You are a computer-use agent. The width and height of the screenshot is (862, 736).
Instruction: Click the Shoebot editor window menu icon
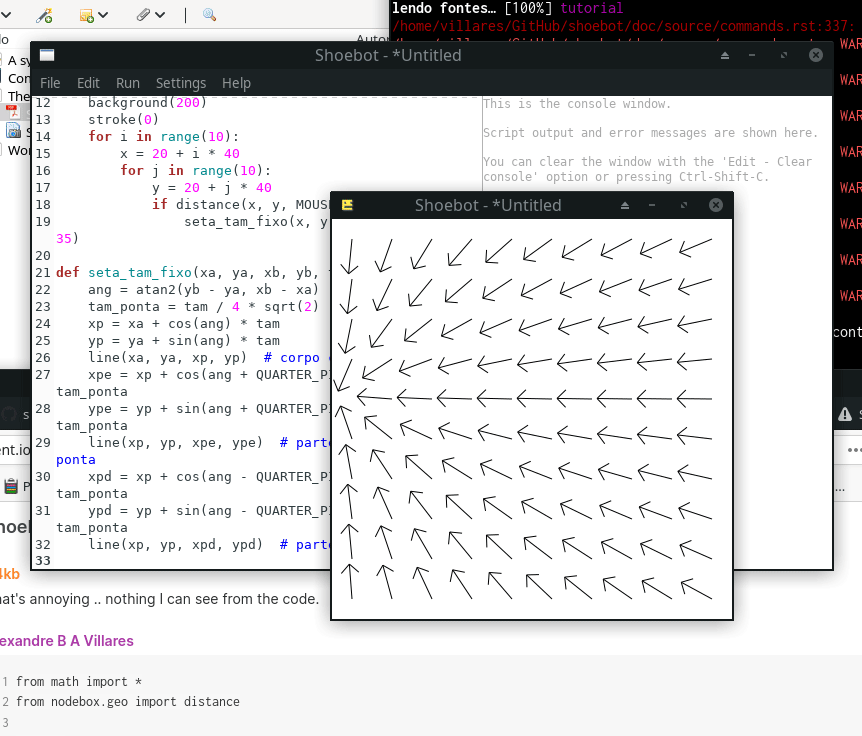coord(47,56)
